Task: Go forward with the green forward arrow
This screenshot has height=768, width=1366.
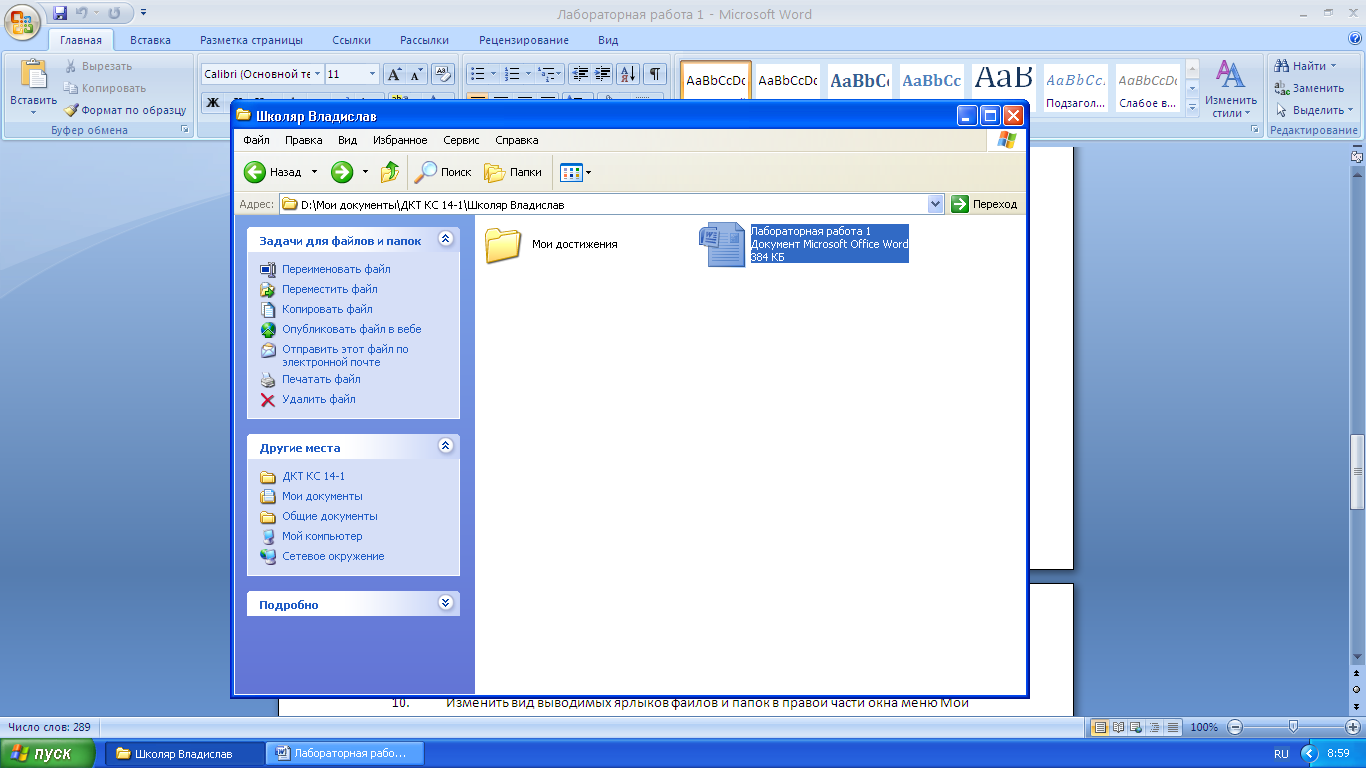Action: [342, 172]
